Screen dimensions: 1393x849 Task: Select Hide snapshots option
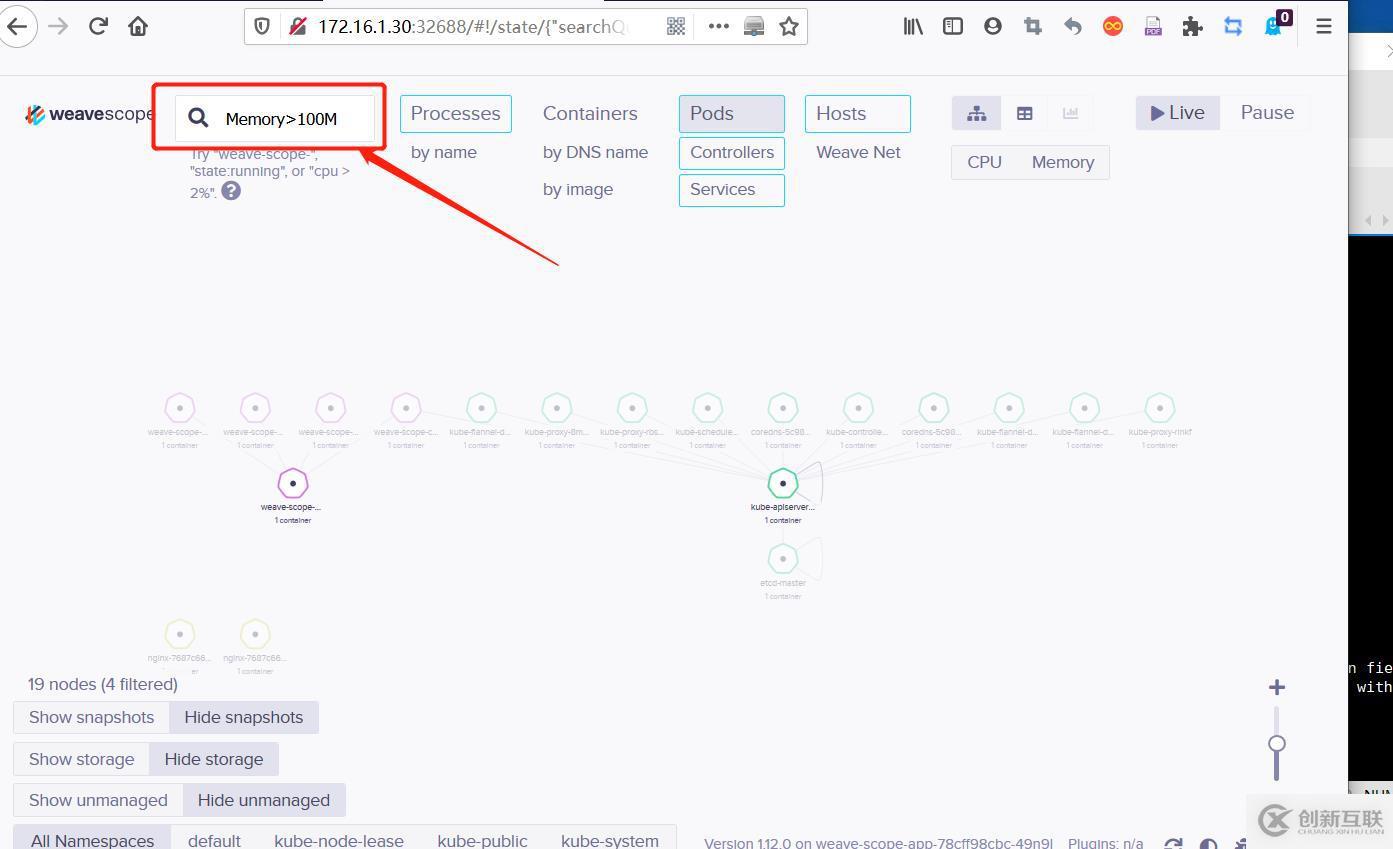pos(243,717)
